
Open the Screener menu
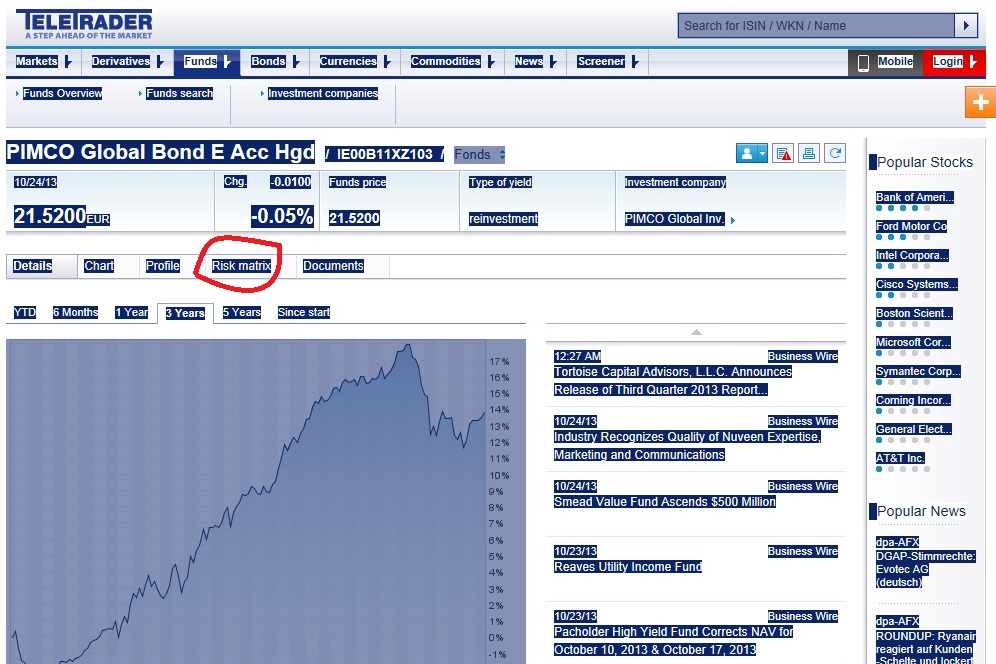coord(607,62)
